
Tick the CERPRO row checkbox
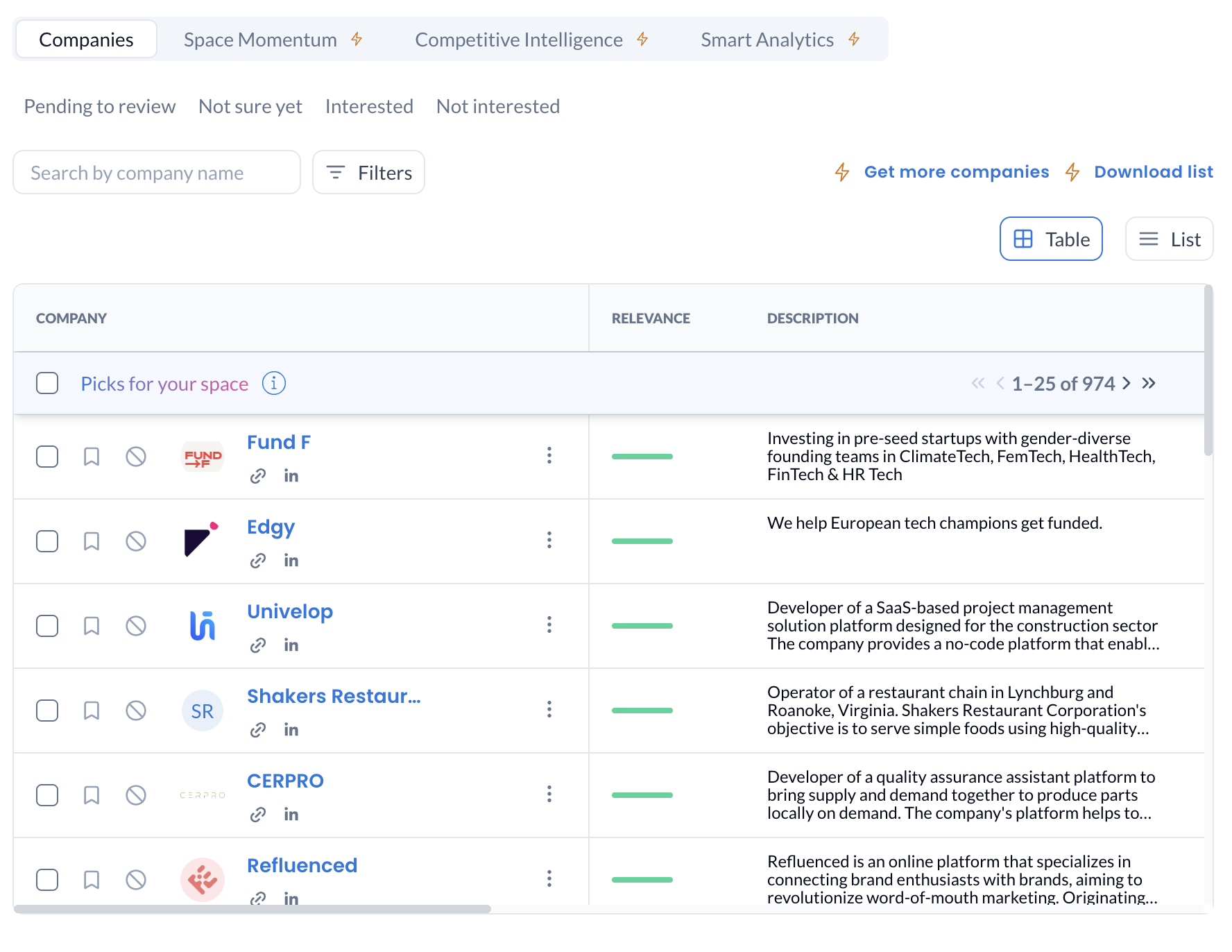point(47,795)
